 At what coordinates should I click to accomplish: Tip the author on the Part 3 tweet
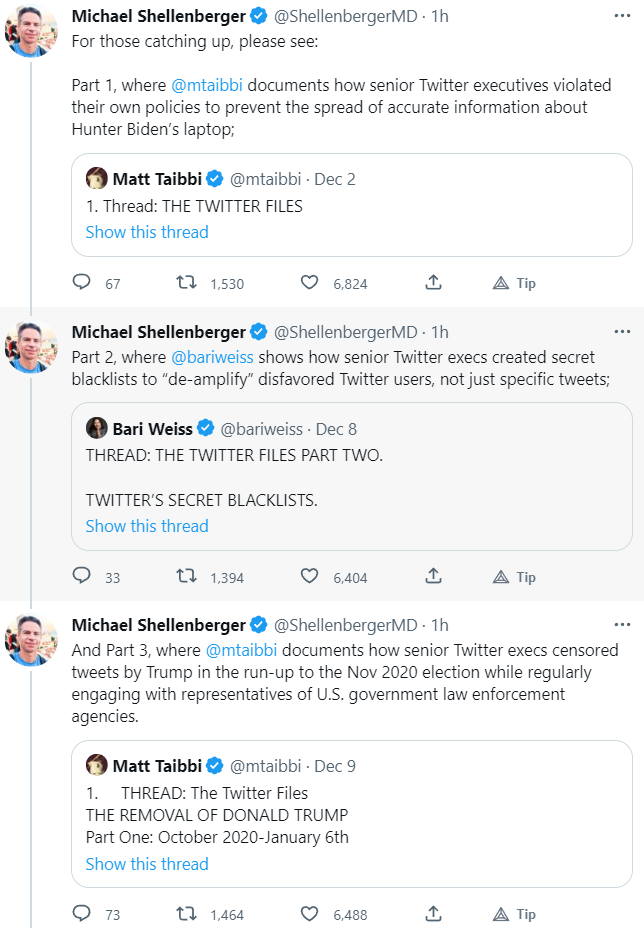coord(515,914)
